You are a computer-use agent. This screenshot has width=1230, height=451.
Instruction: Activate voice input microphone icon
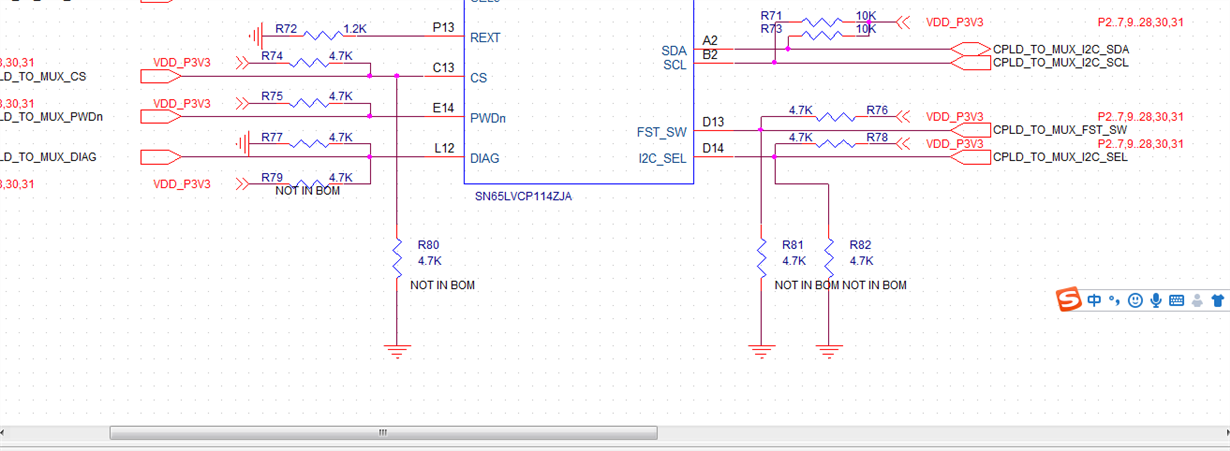click(x=1155, y=300)
